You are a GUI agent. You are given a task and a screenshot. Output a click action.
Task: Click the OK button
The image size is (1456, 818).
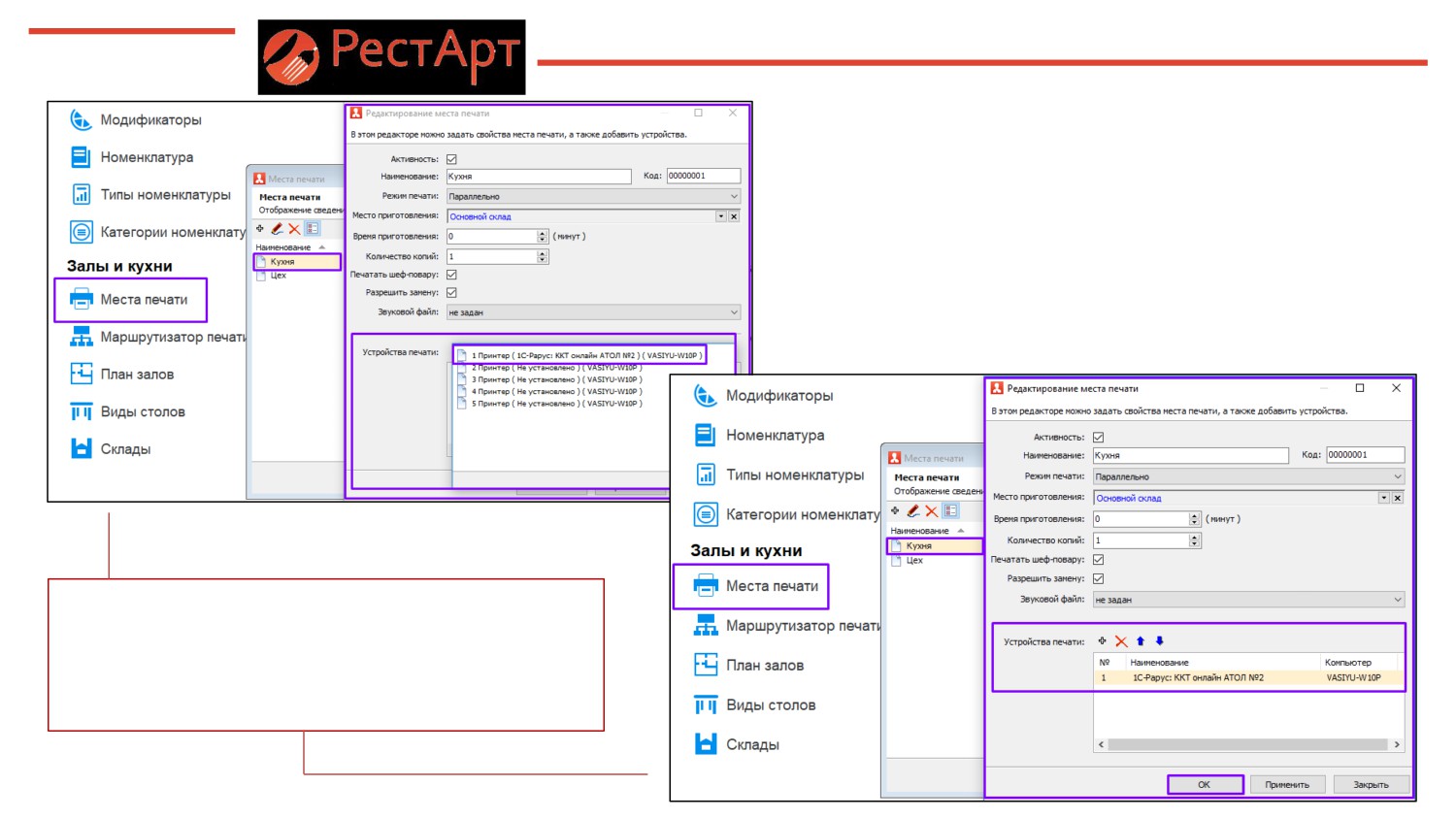point(1205,784)
